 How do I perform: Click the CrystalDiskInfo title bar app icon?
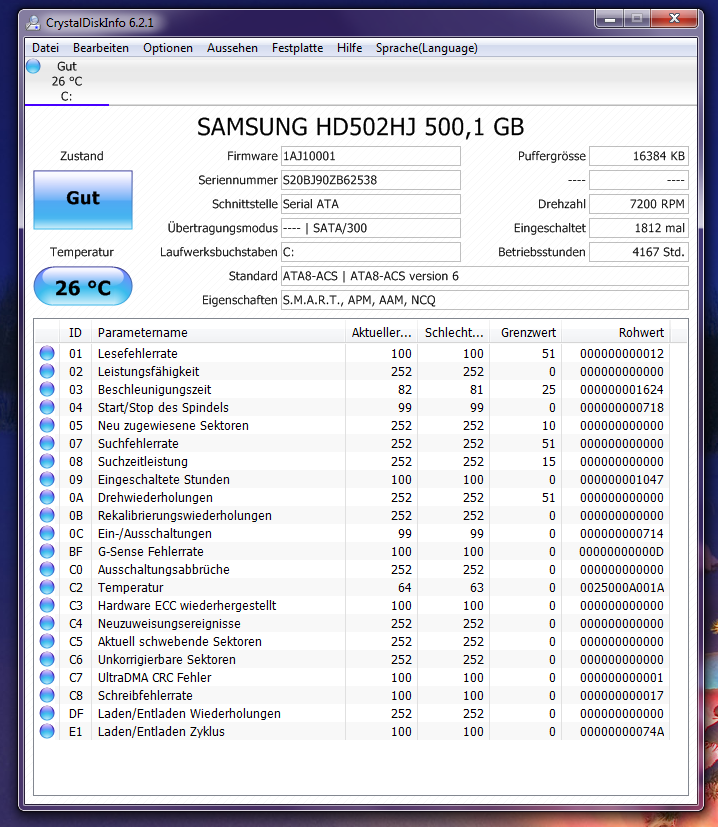tap(33, 23)
